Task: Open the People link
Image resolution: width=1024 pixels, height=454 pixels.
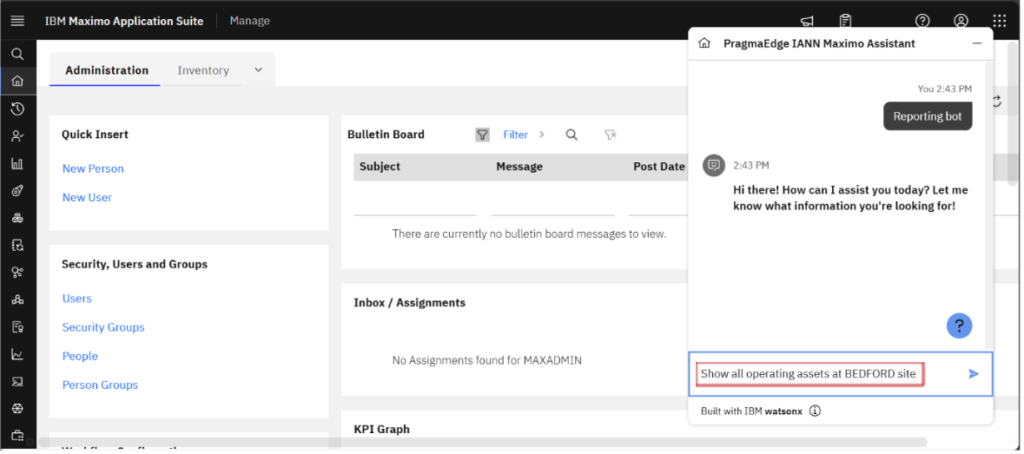Action: tap(80, 356)
